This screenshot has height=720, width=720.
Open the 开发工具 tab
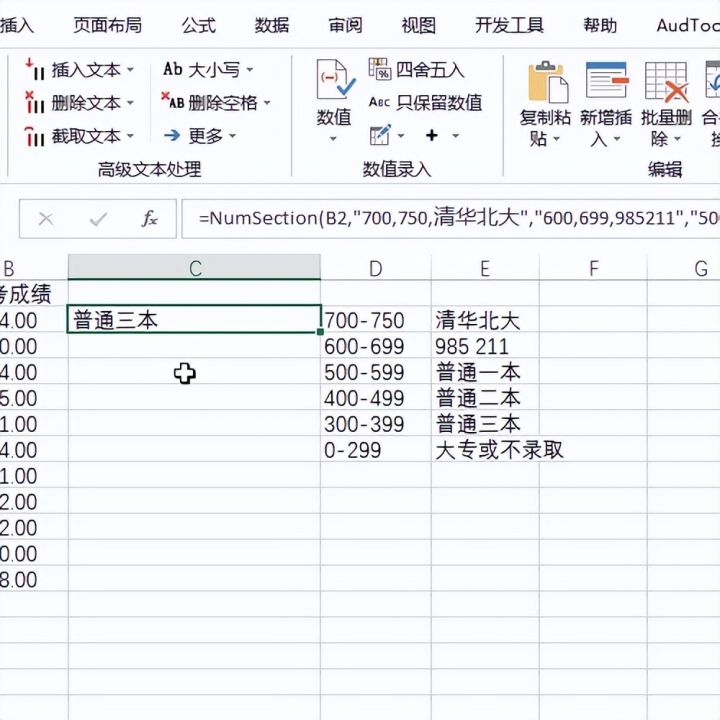(509, 25)
